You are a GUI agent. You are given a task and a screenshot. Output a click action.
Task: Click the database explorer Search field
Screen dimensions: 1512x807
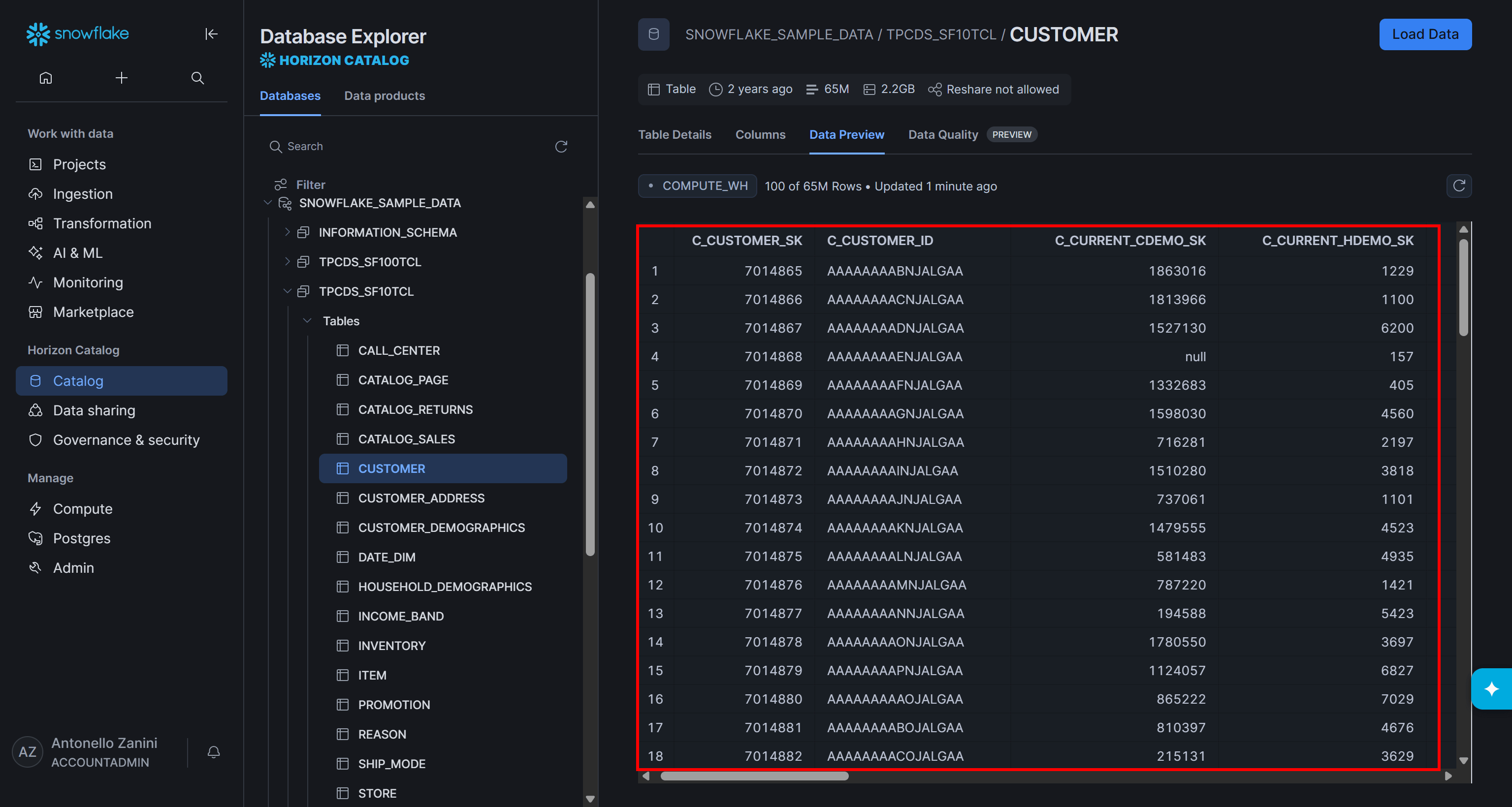[x=408, y=146]
